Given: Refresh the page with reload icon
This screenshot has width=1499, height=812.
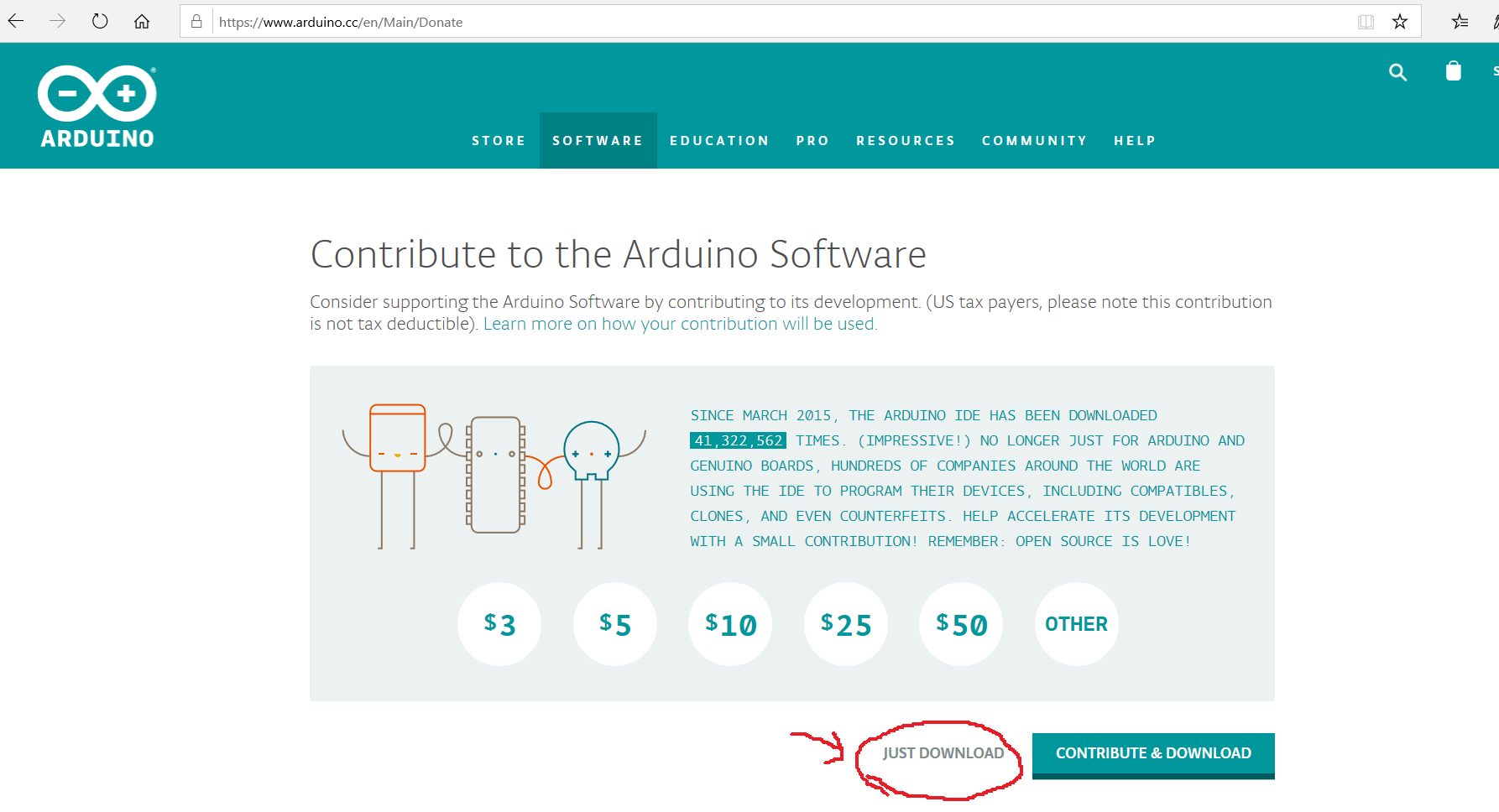Looking at the screenshot, I should 100,22.
